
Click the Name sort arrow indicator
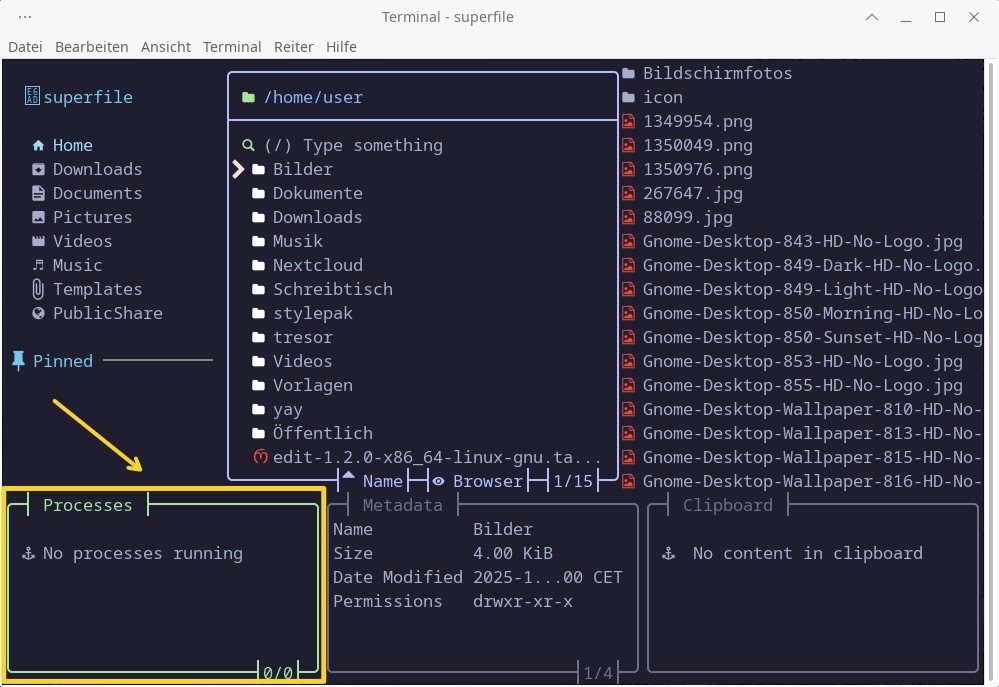point(348,477)
